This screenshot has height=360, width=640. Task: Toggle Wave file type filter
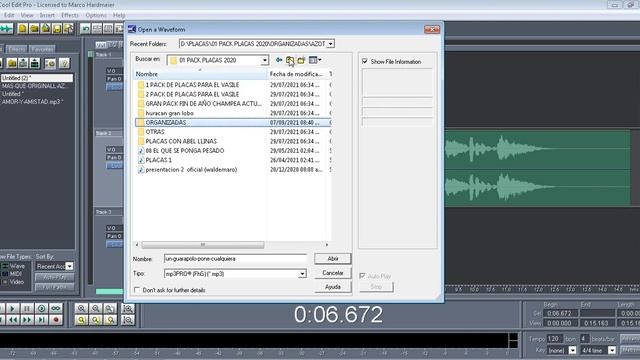(x=14, y=266)
